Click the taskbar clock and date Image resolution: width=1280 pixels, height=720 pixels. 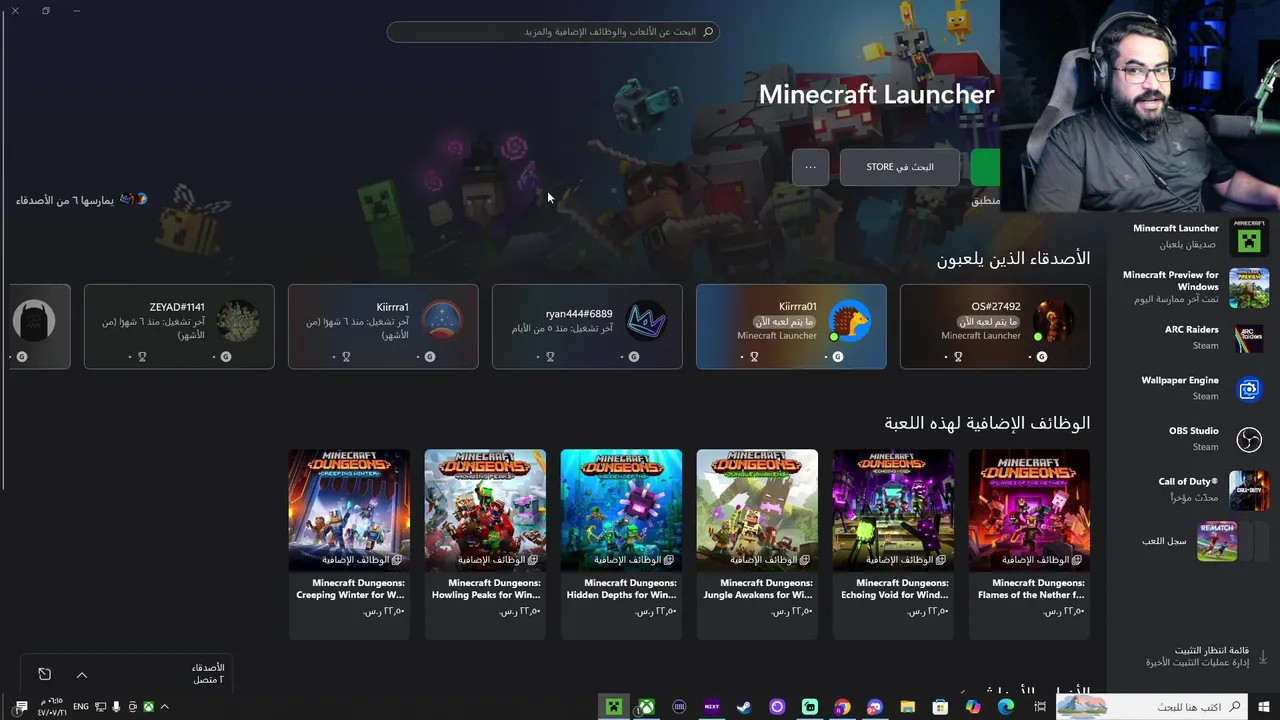pyautogui.click(x=51, y=707)
